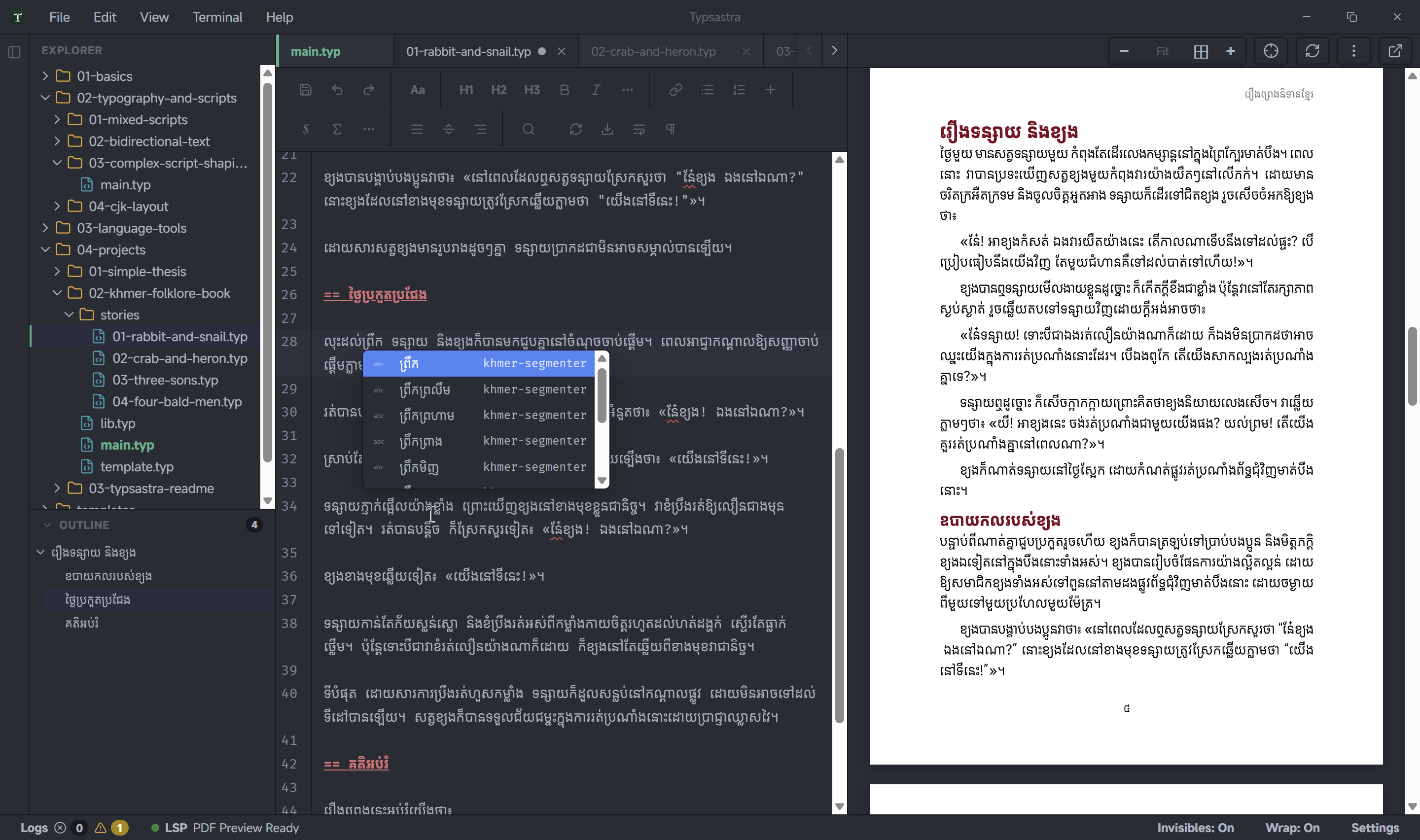Collapse the stories folder

(x=69, y=314)
